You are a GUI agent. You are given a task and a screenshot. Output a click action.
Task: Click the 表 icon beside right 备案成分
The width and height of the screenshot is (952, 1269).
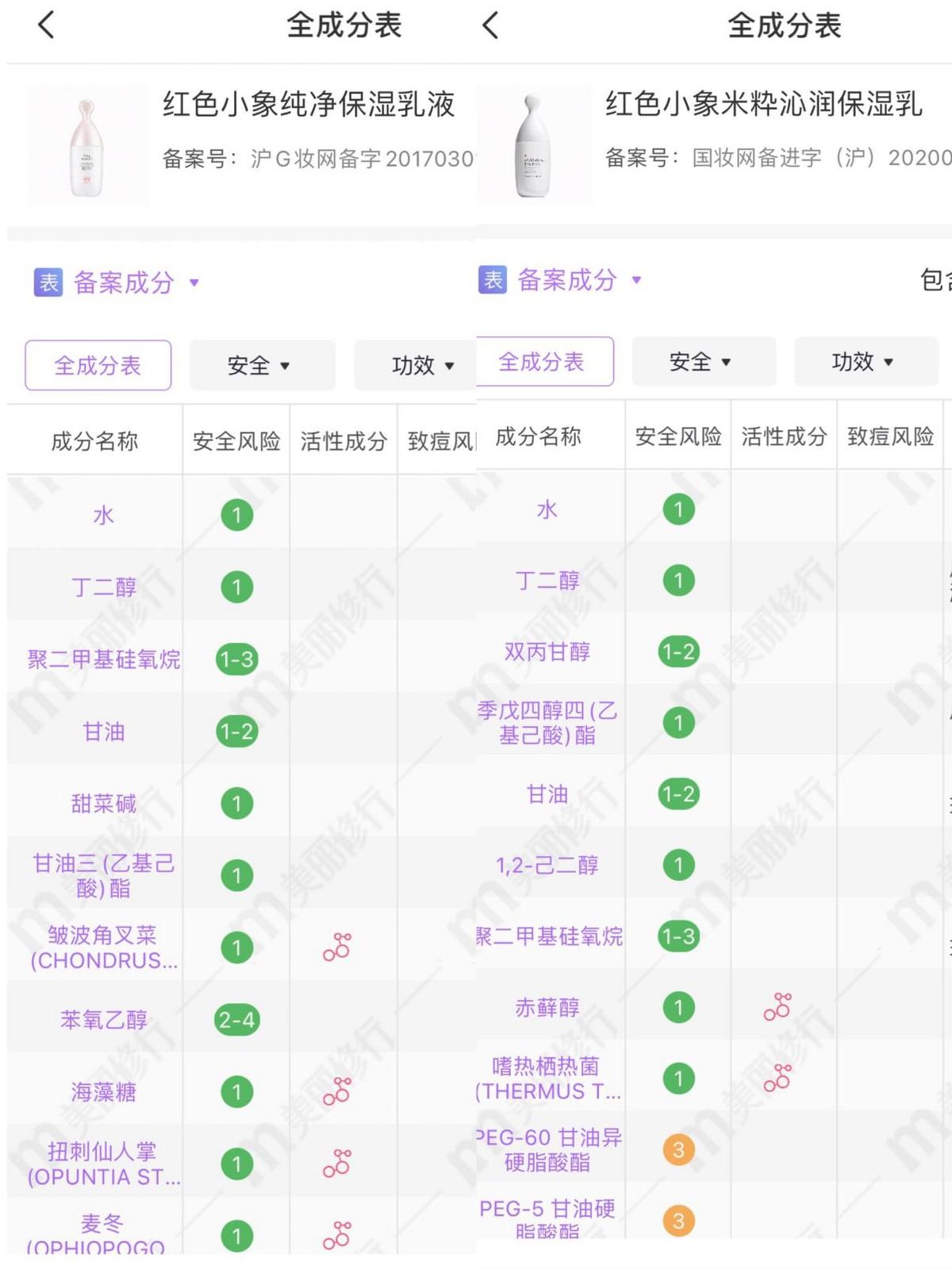tap(493, 279)
